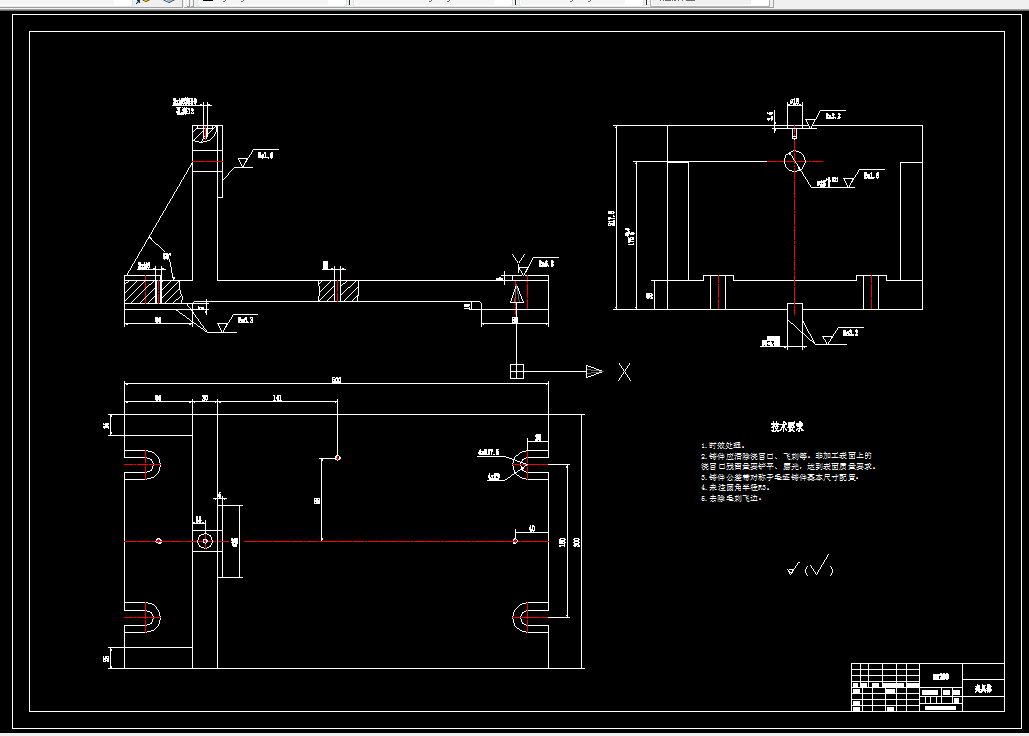Viewport: 1029px width, 736px height.
Task: Pick the Y axis arrowhead of the UCS icon
Action: click(x=517, y=295)
